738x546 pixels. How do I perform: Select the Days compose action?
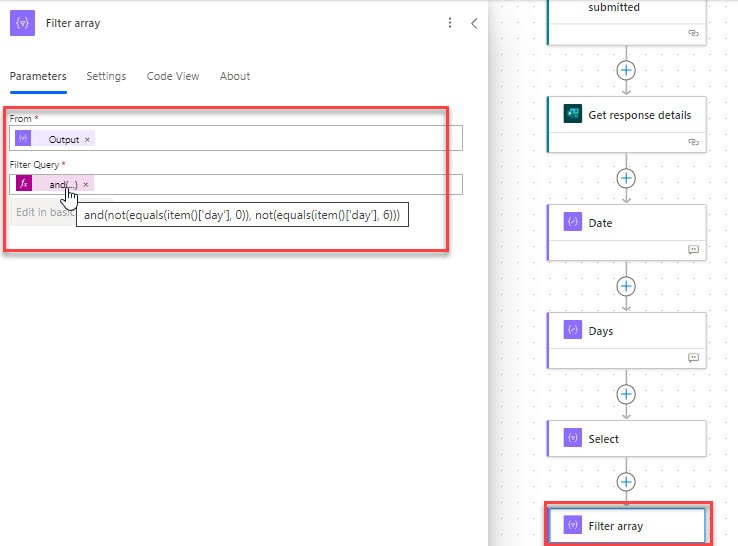tap(627, 340)
